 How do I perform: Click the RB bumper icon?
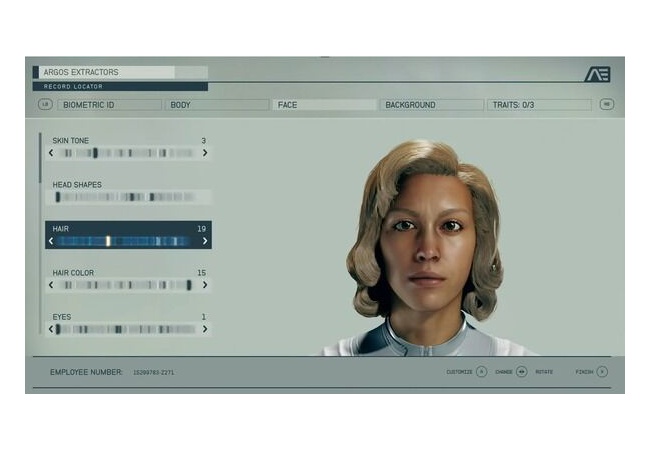[606, 104]
